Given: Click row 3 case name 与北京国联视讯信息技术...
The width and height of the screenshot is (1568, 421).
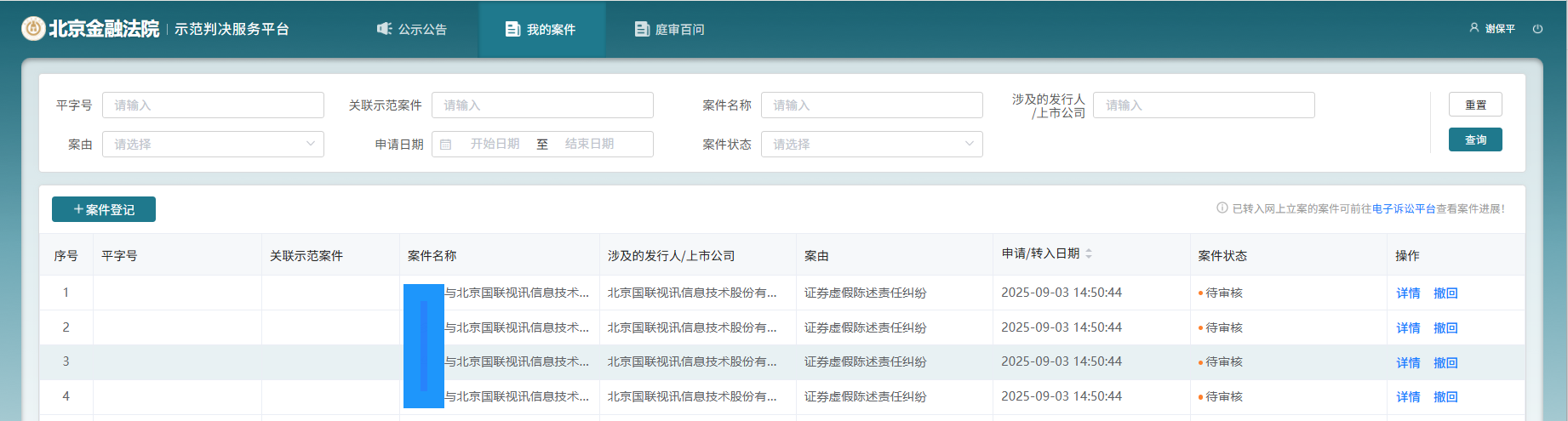Looking at the screenshot, I should click(517, 361).
